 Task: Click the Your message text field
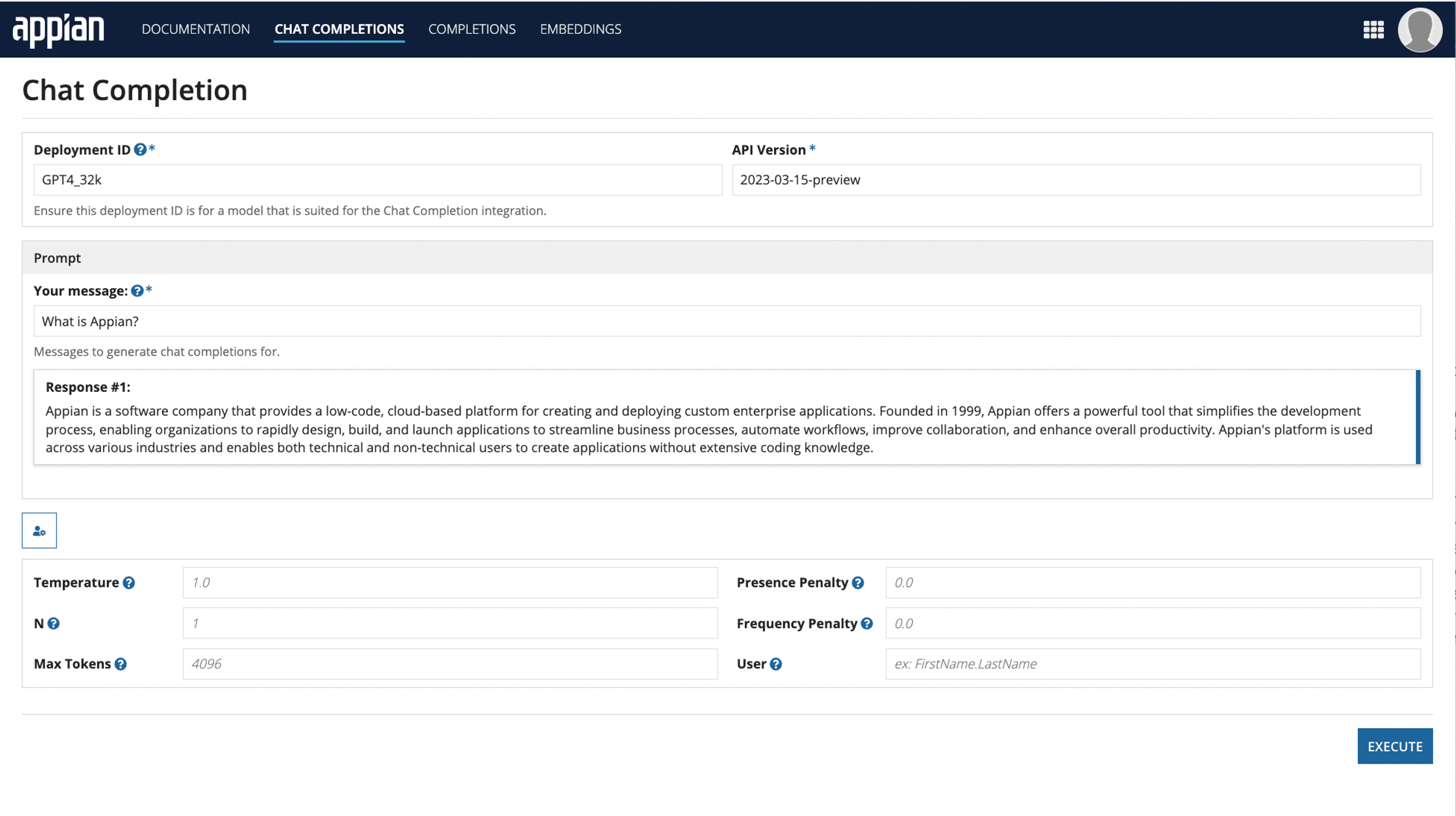(x=727, y=321)
